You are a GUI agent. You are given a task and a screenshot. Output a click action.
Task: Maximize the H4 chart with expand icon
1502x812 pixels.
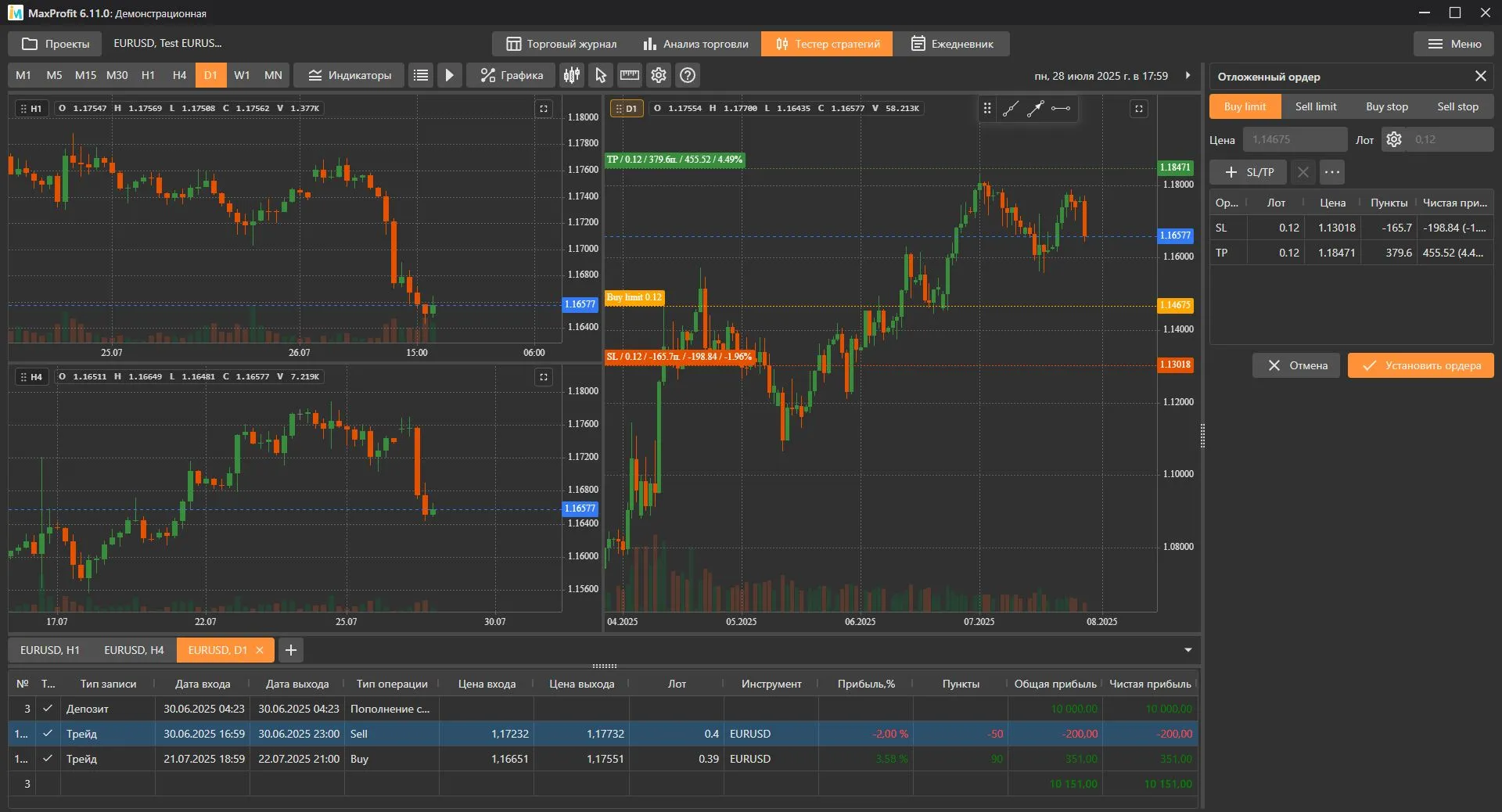tap(544, 377)
